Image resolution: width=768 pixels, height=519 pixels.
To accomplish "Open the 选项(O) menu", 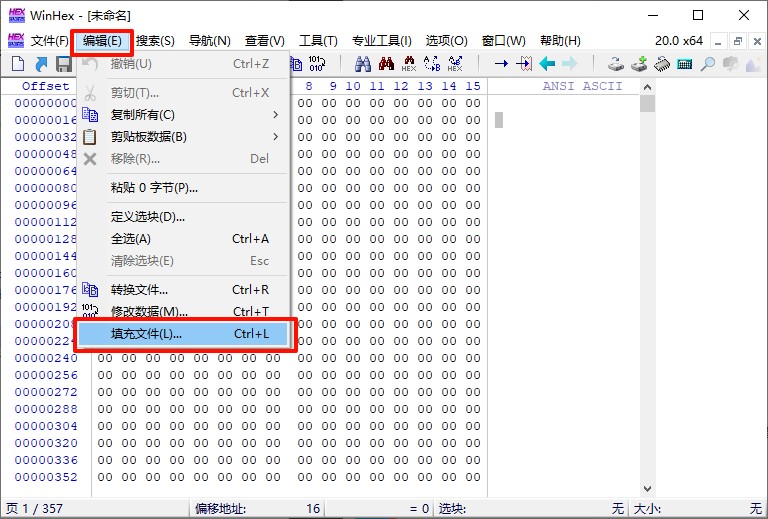I will tap(446, 41).
